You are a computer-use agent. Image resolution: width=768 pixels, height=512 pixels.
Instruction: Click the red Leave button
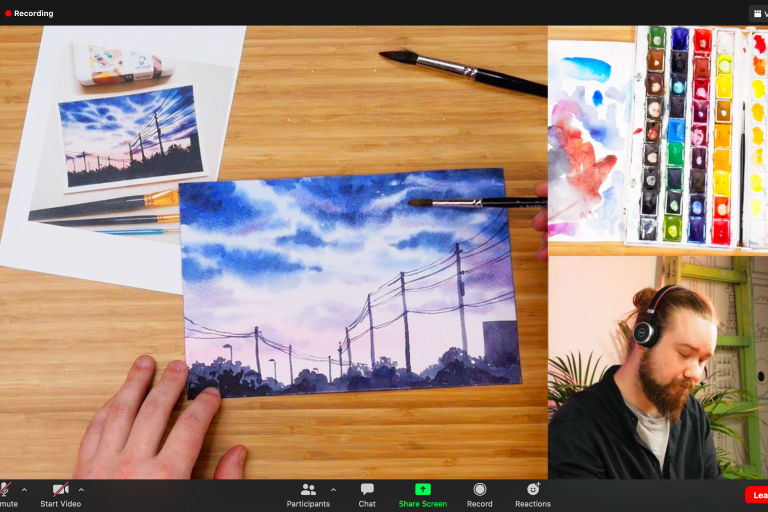tap(757, 494)
